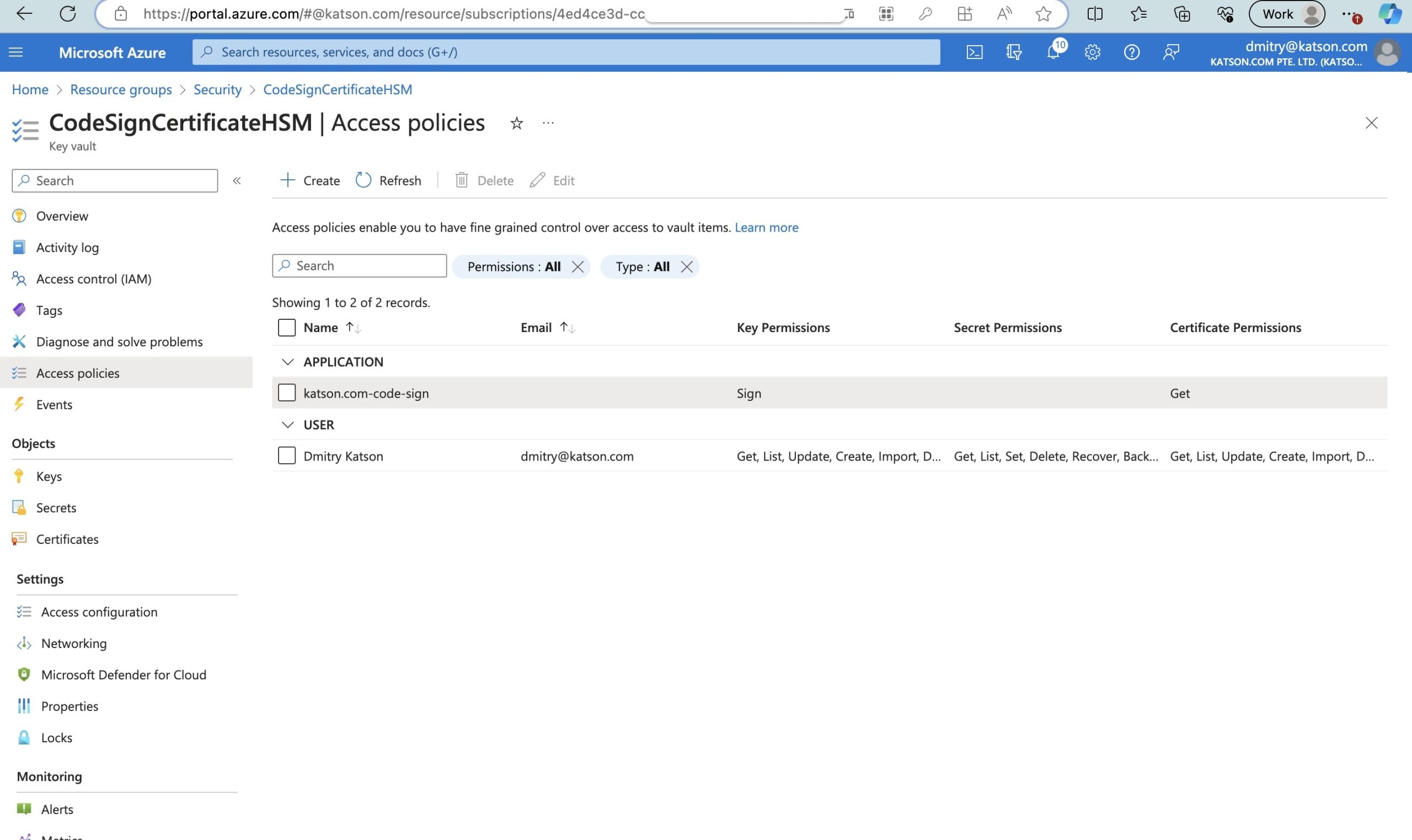Open the Cloud Shell icon

pos(974,52)
